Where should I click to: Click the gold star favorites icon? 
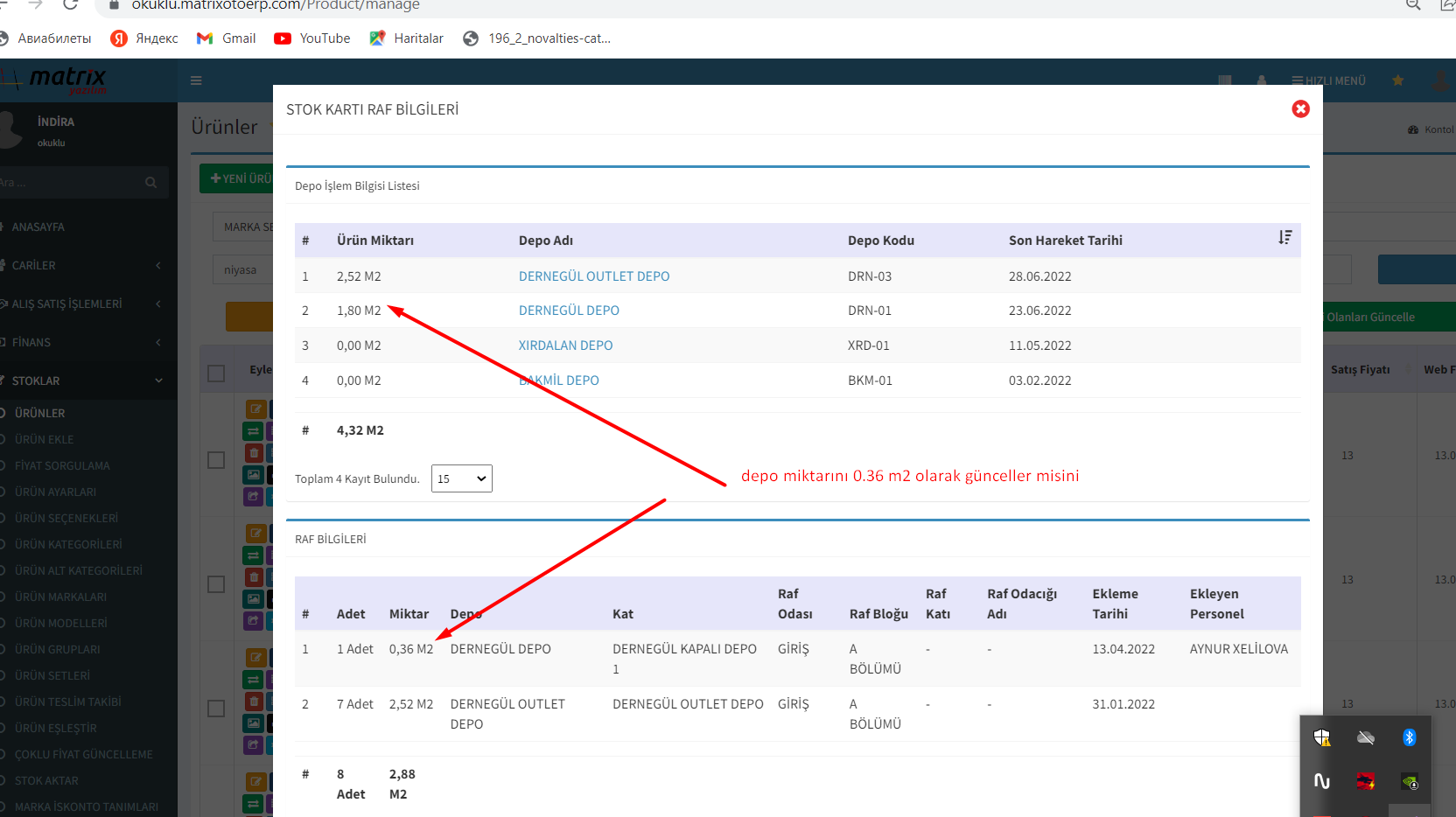pos(1397,80)
